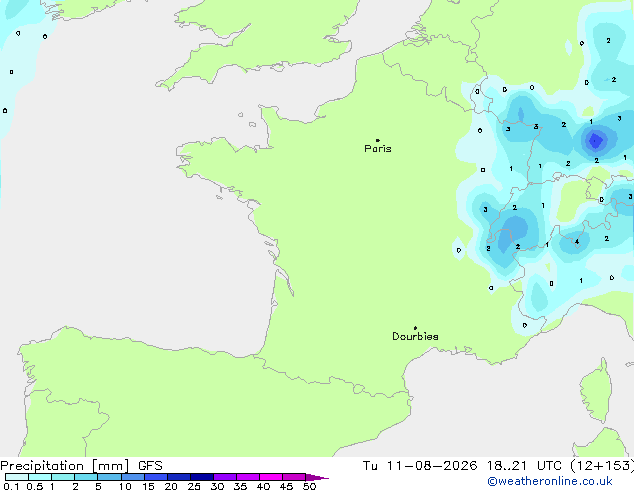Select the 2–5 mm legend swatch
Screen dimensions: 634x490
pyautogui.click(x=86, y=477)
